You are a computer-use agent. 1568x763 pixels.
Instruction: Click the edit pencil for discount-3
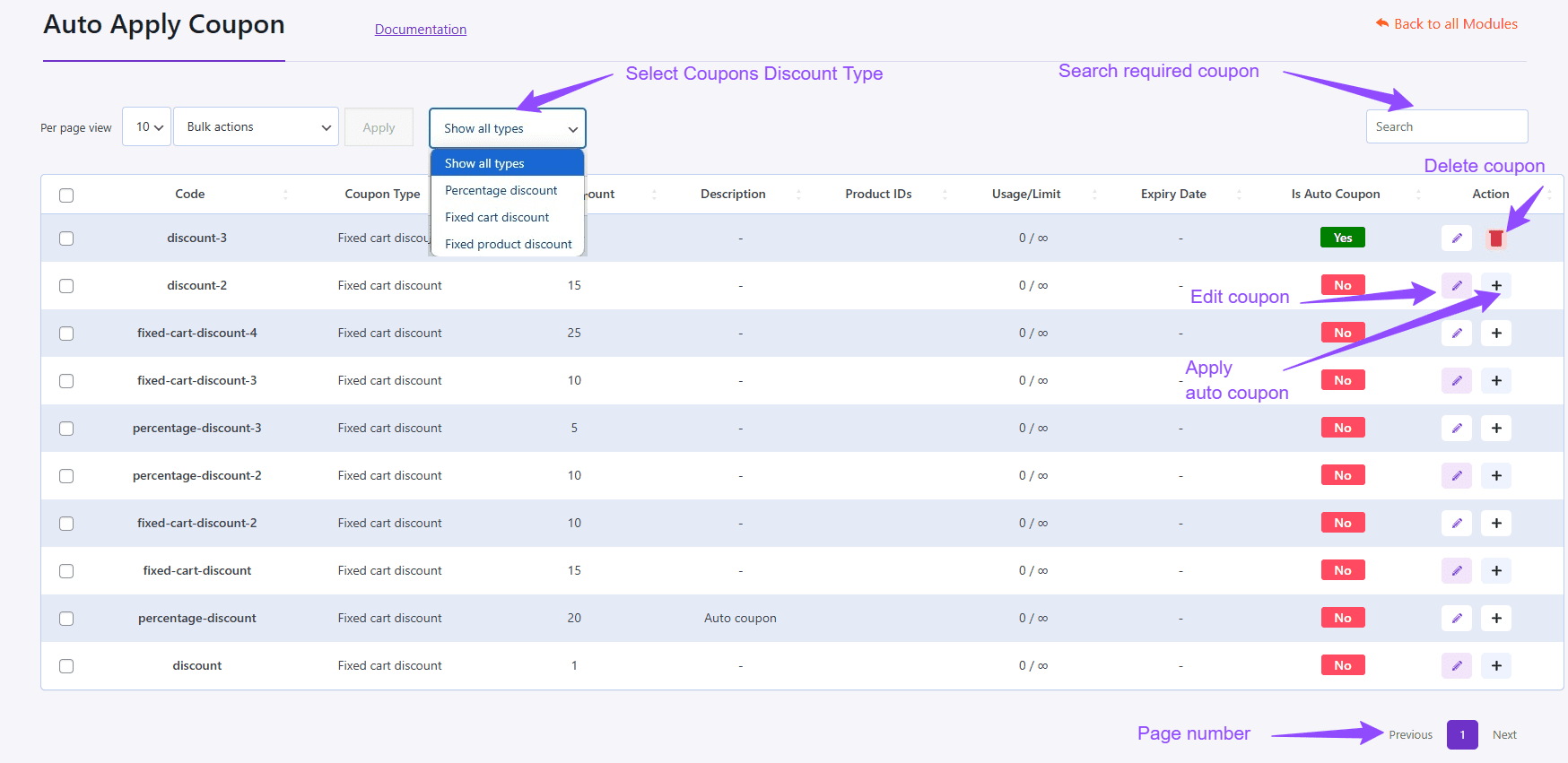pos(1457,238)
